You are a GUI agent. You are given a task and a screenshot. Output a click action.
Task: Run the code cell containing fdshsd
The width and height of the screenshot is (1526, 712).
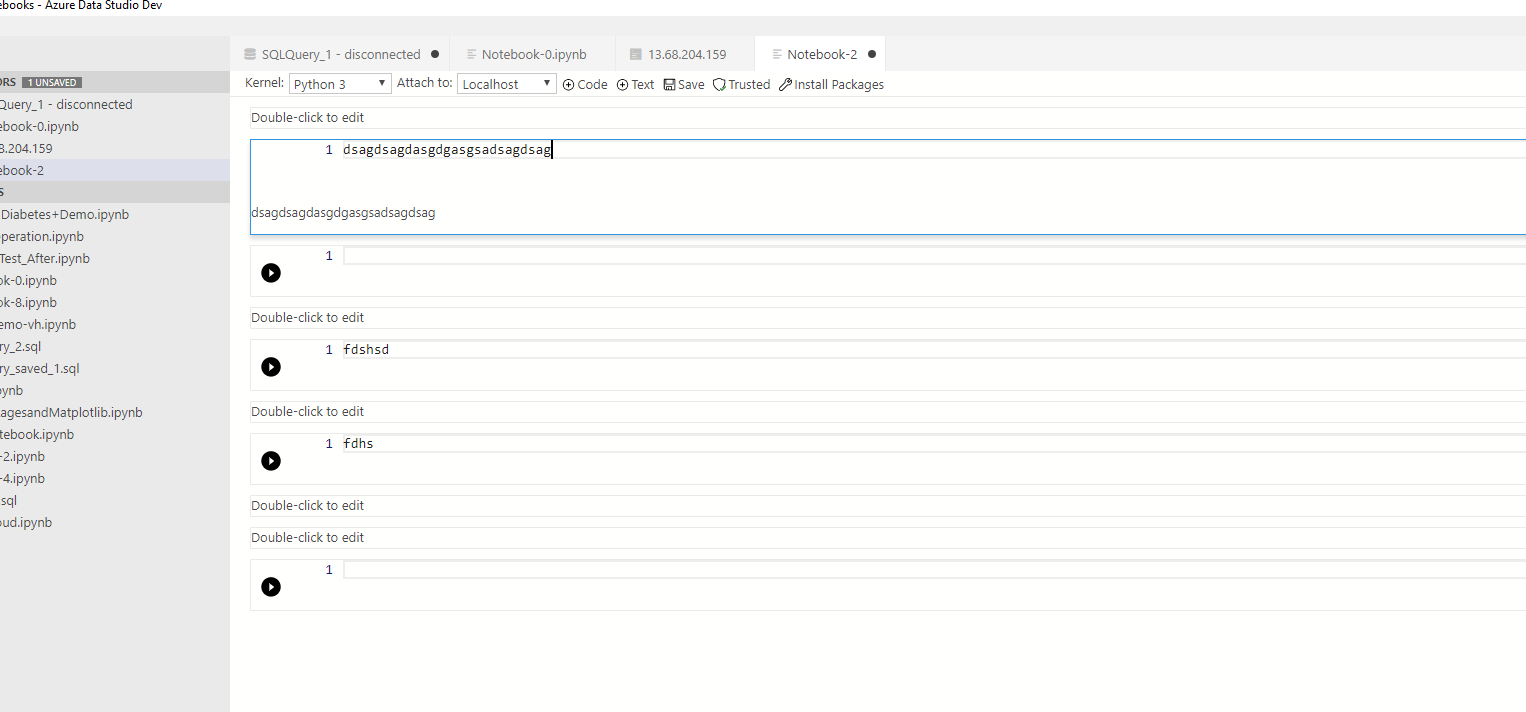click(x=271, y=367)
